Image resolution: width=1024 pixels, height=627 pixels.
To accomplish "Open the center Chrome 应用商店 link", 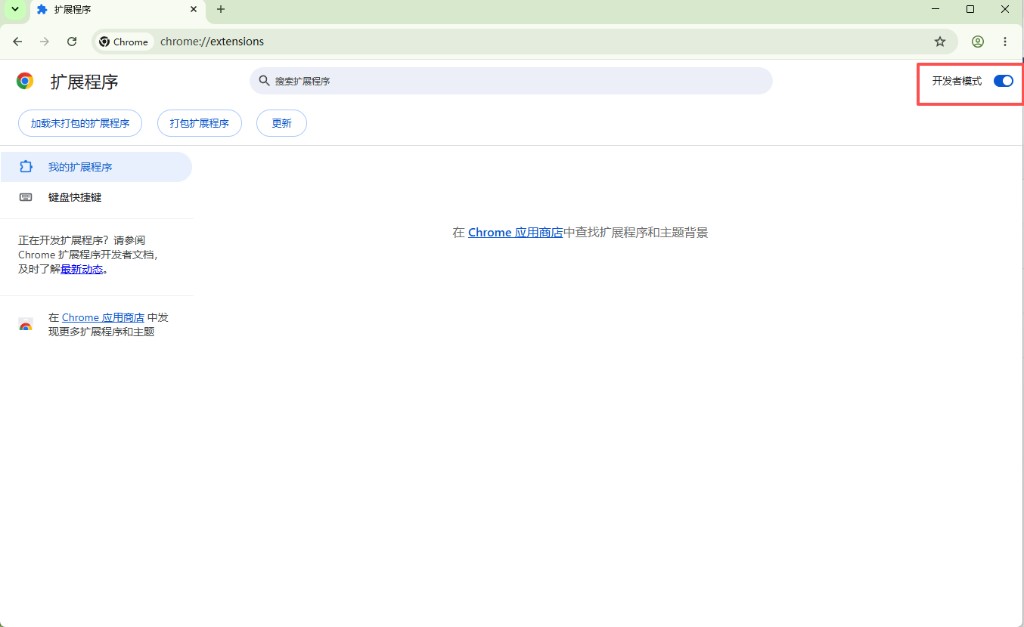I will tap(515, 233).
